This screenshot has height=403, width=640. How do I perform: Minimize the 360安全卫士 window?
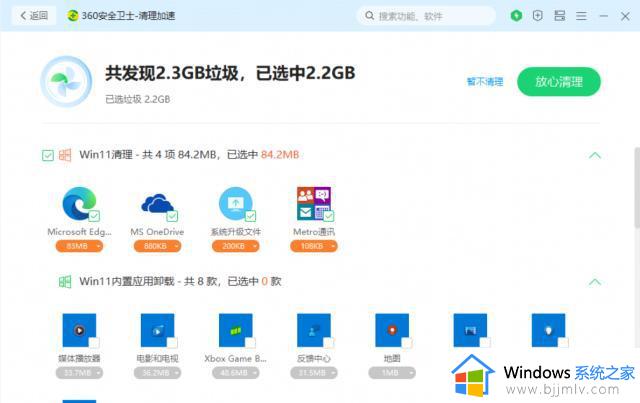click(604, 16)
